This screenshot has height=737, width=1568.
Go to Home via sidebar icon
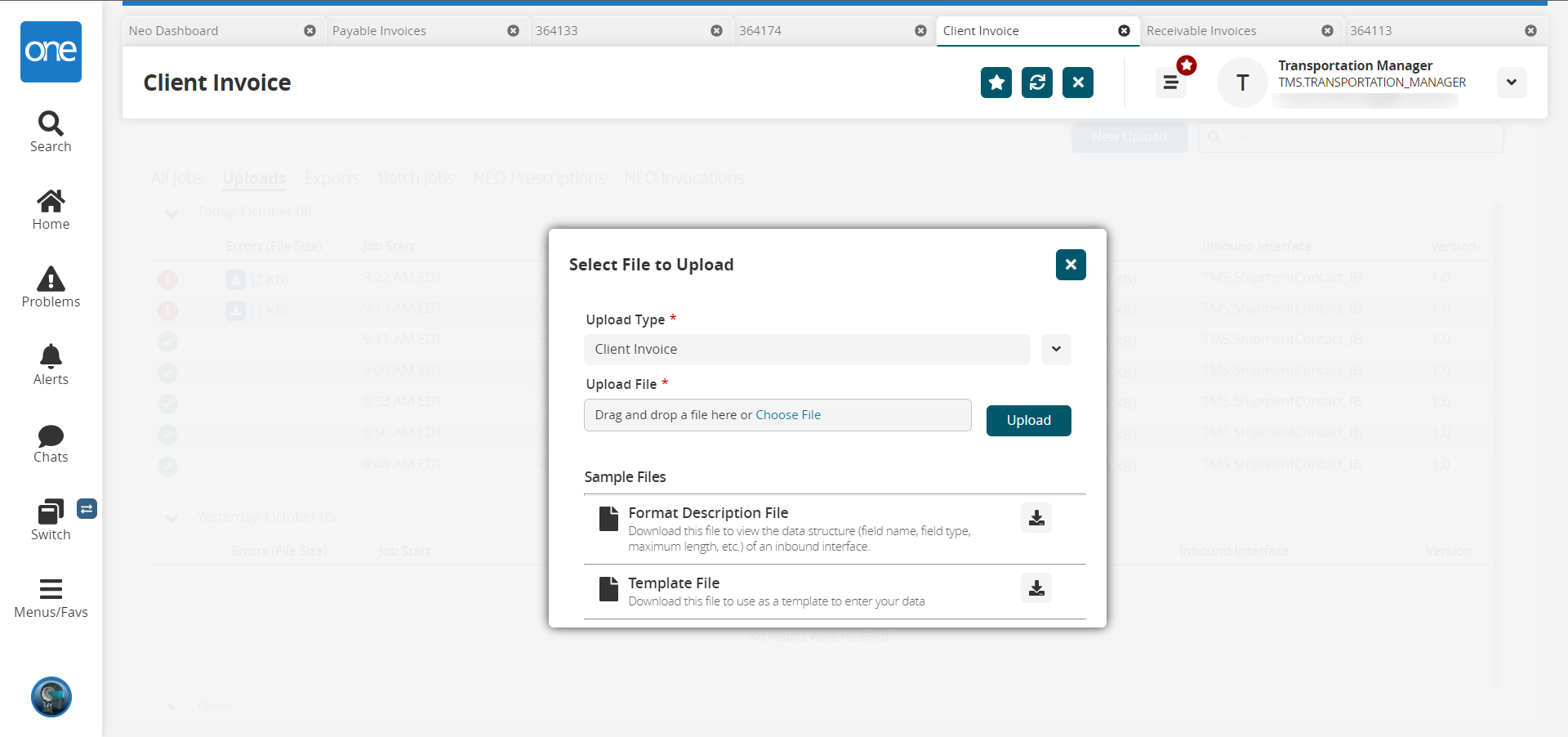coord(51,202)
